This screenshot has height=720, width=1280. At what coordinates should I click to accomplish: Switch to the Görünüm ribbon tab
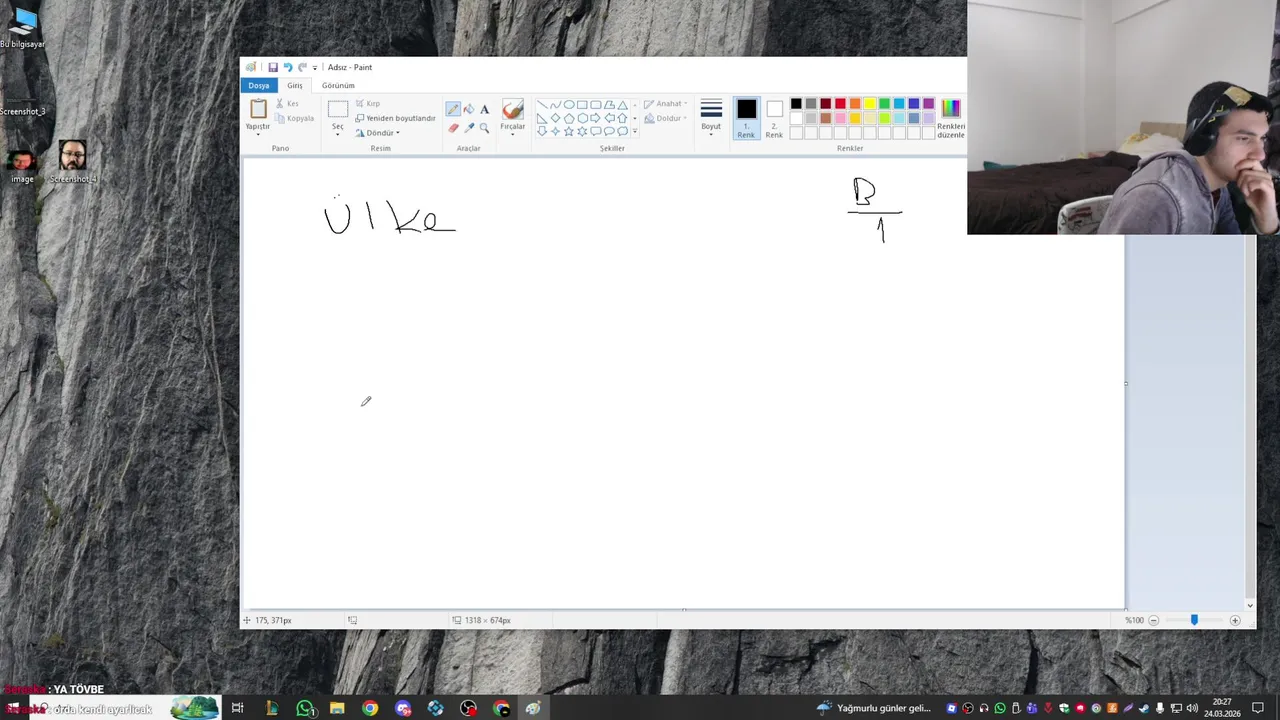coord(338,86)
